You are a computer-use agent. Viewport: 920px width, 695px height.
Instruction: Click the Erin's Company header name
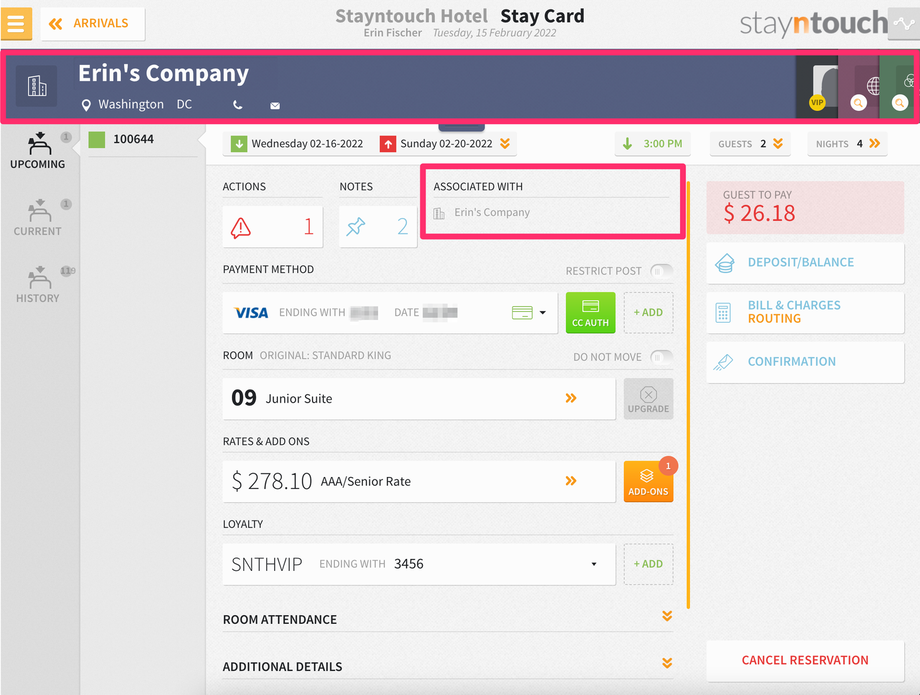[x=164, y=73]
